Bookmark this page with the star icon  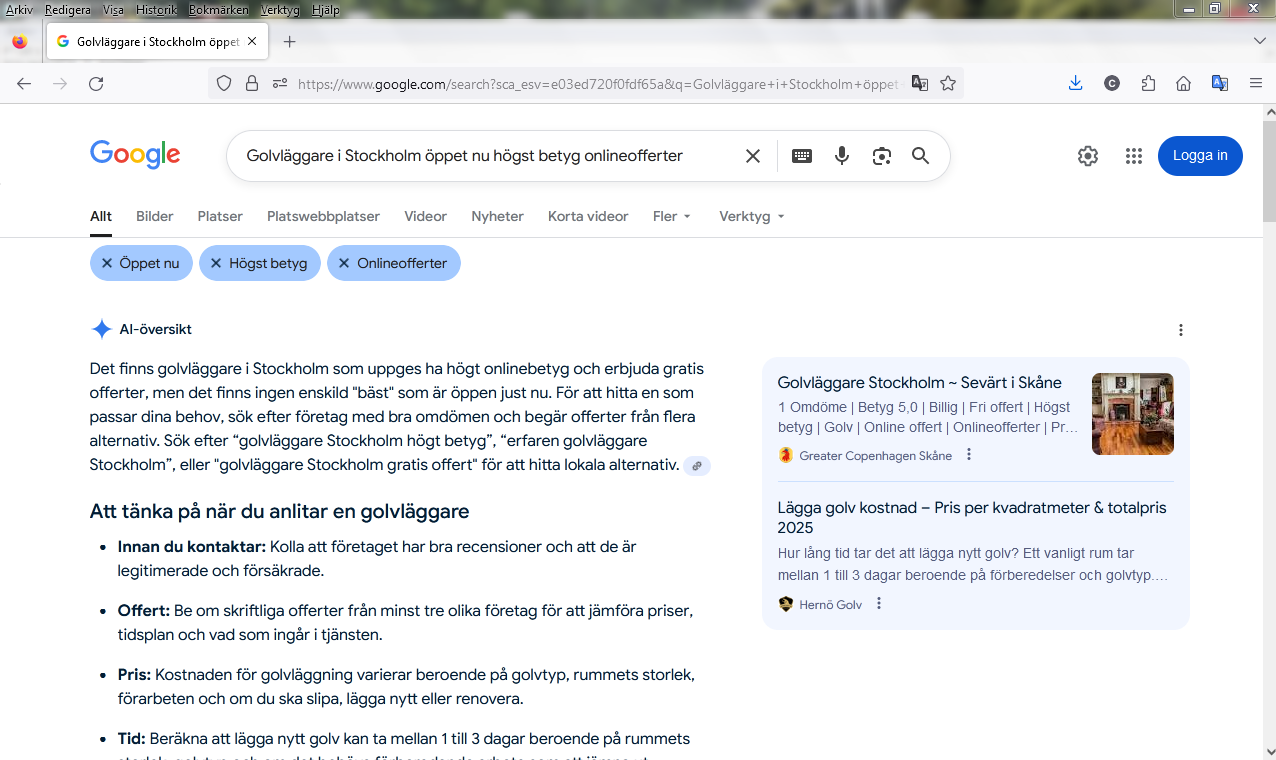coord(948,84)
